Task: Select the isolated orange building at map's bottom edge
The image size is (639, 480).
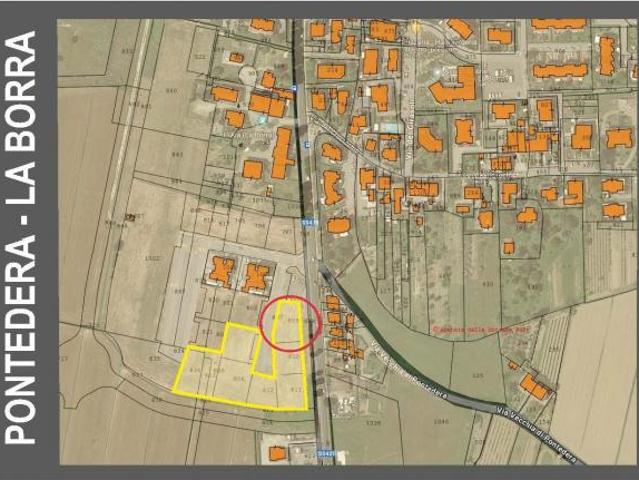Action: [x=278, y=454]
